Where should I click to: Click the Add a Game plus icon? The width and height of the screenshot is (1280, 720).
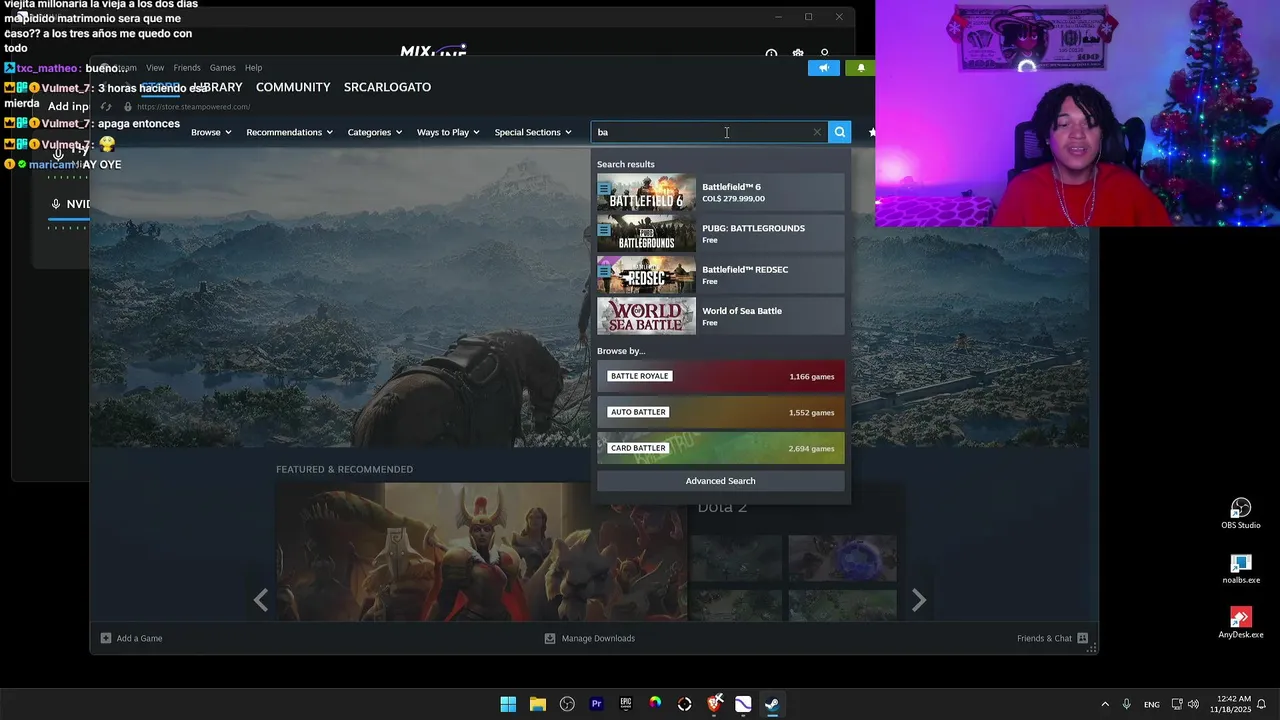pos(106,638)
